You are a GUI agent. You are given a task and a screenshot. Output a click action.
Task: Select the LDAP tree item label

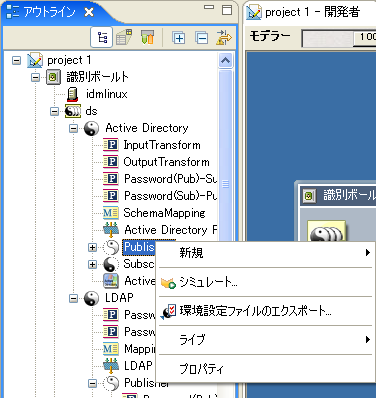click(x=119, y=298)
